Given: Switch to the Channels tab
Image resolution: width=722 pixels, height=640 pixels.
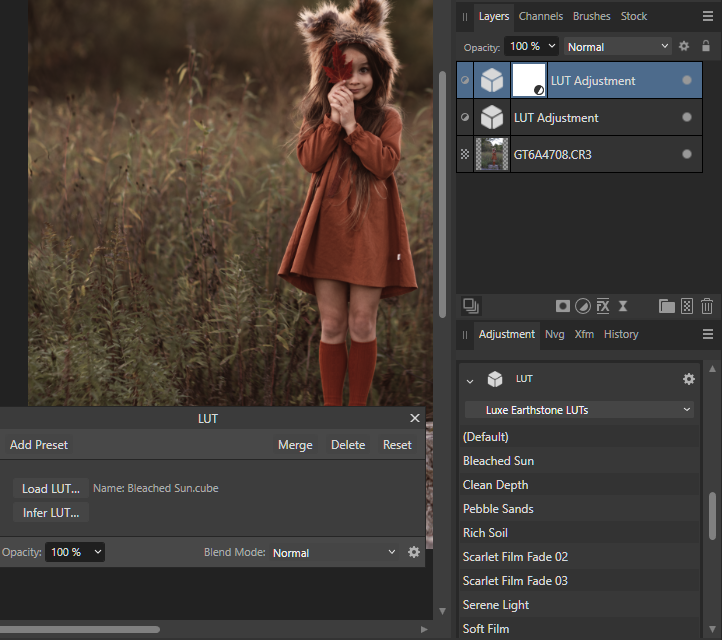Looking at the screenshot, I should [x=540, y=16].
